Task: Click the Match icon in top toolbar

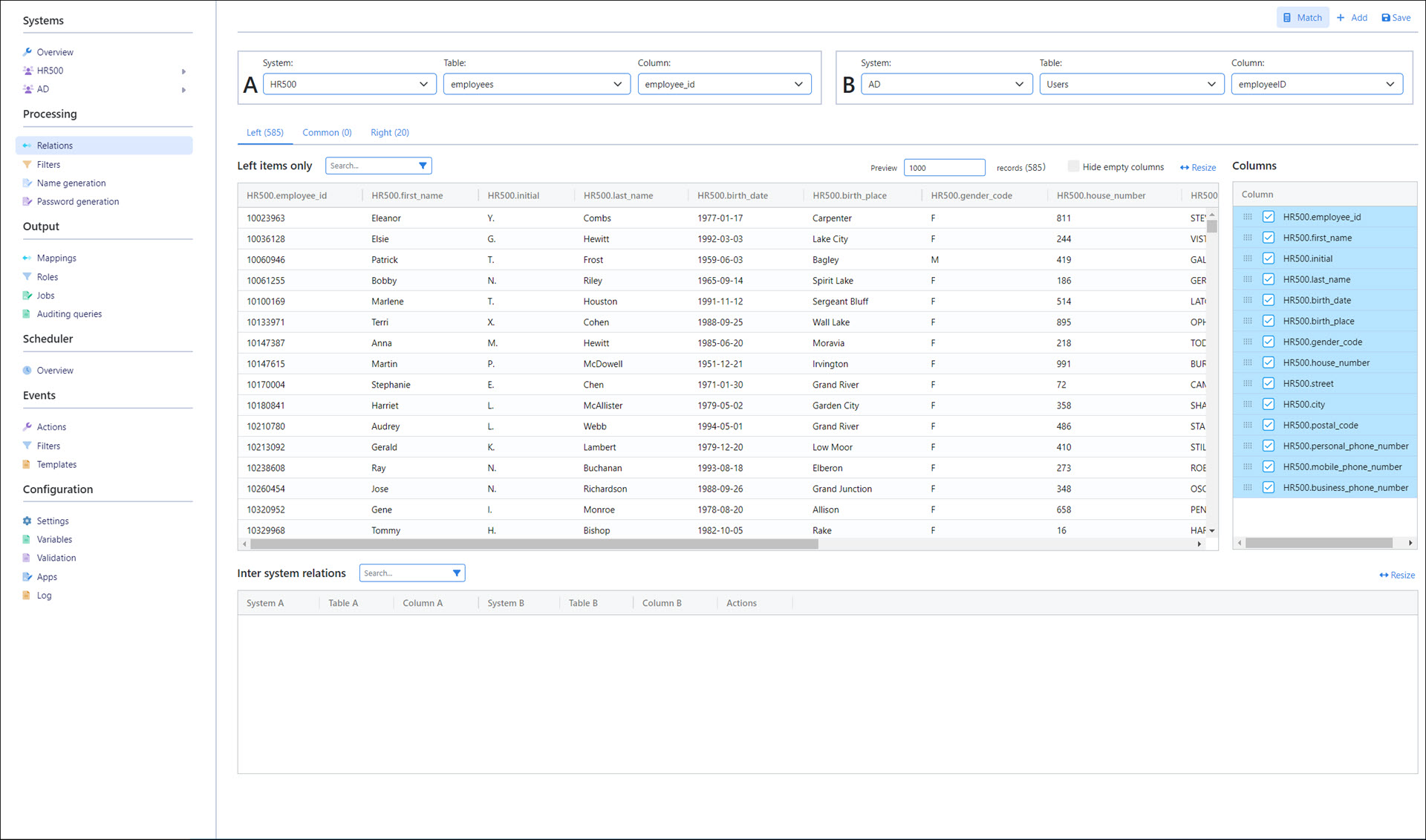Action: pyautogui.click(x=1287, y=18)
